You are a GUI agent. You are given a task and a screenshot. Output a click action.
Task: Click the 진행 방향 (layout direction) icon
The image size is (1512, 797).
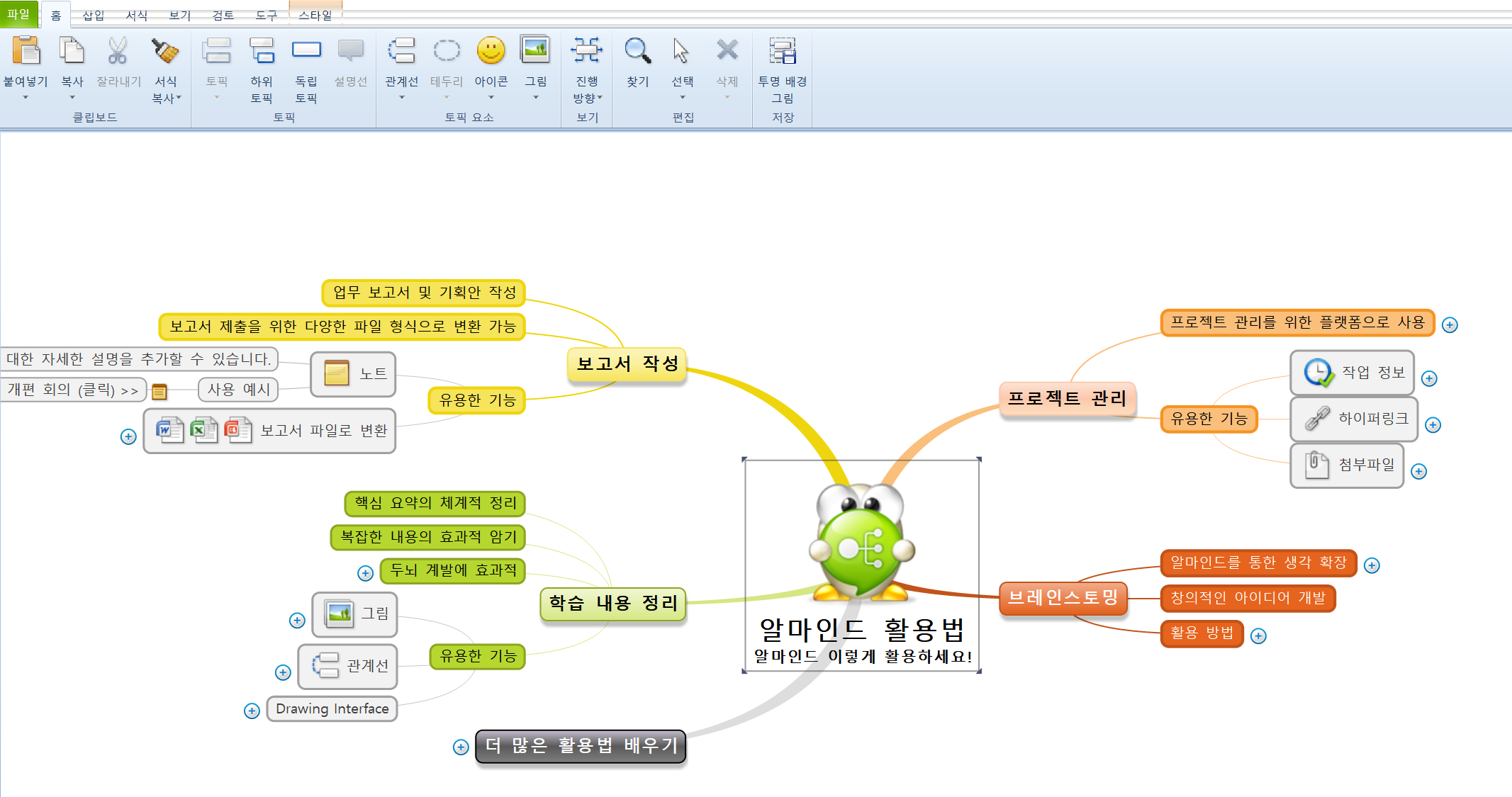tap(587, 50)
